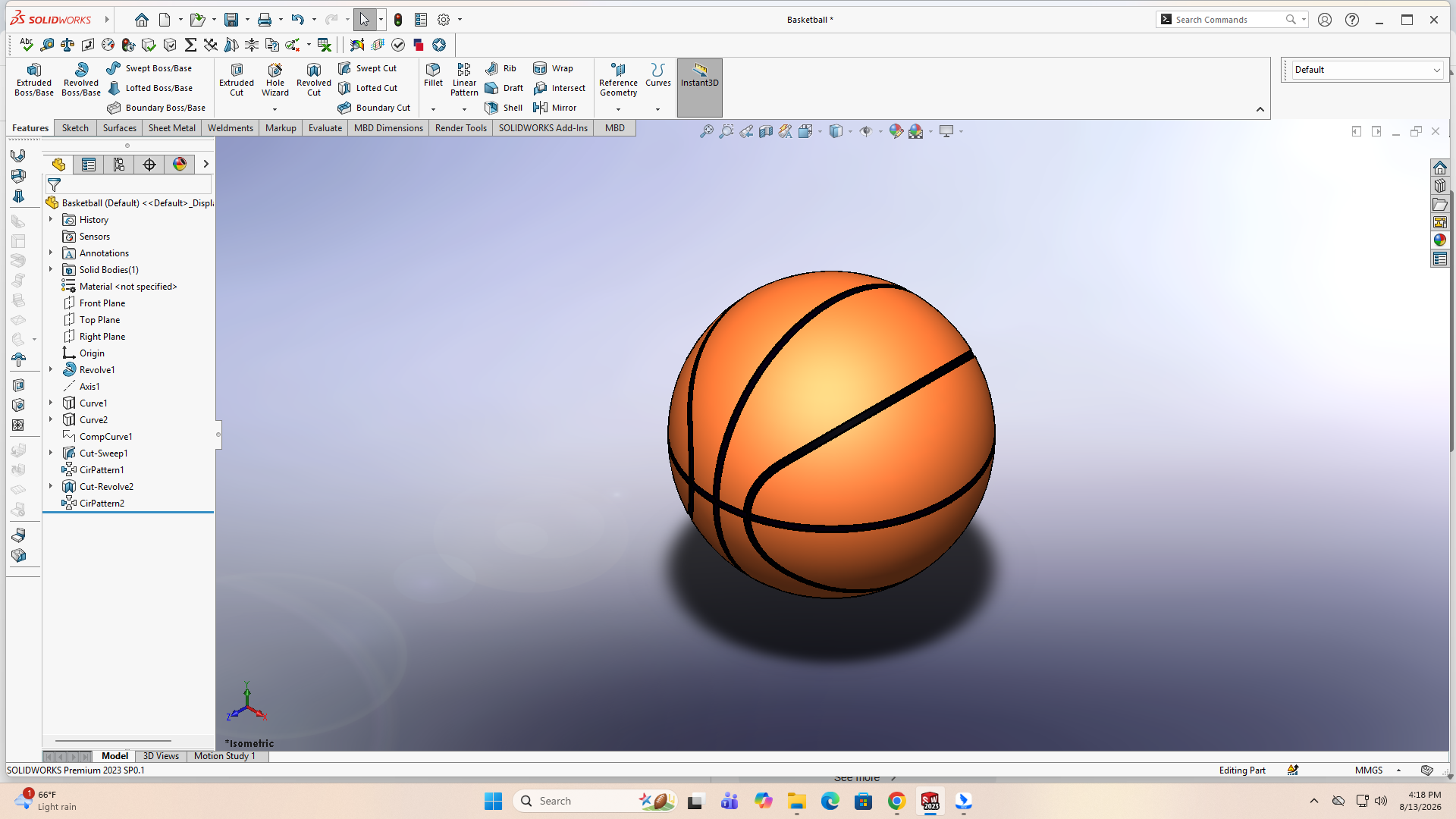Expand the Revolve1 feature
This screenshot has width=1456, height=819.
[x=51, y=370]
